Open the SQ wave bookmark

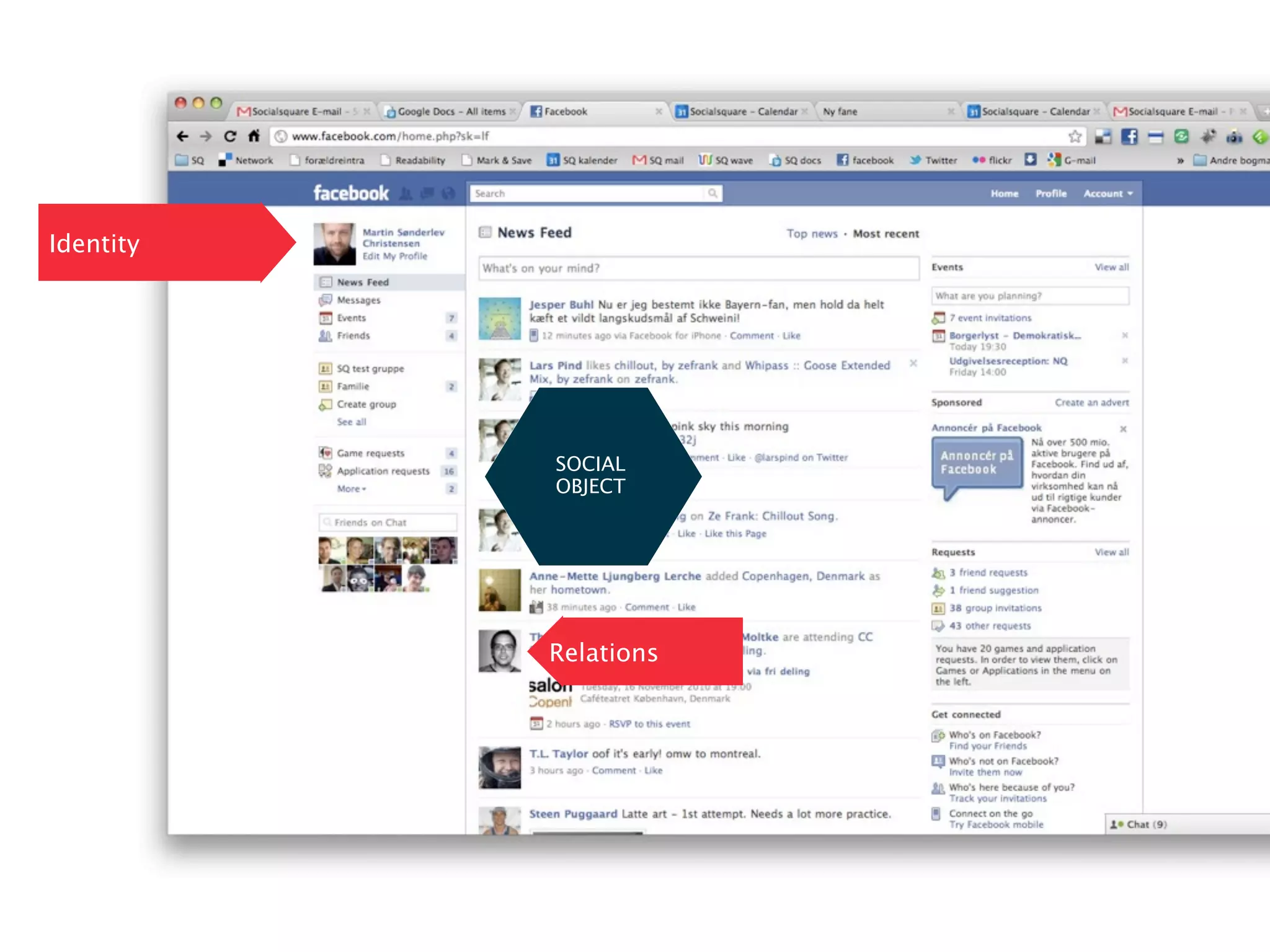[726, 161]
